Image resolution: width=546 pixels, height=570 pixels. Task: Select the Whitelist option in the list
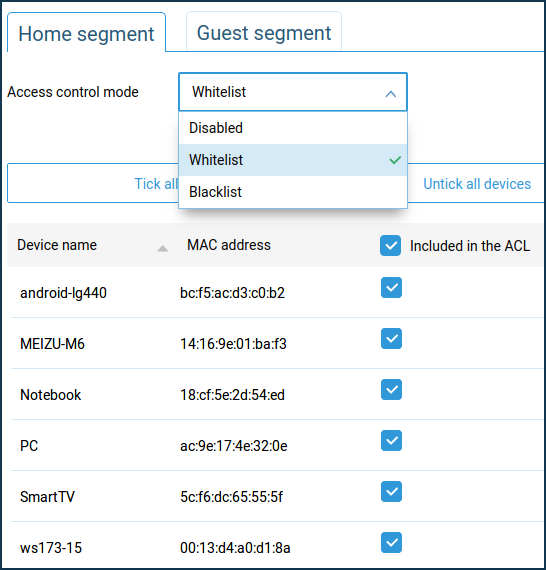coord(293,160)
